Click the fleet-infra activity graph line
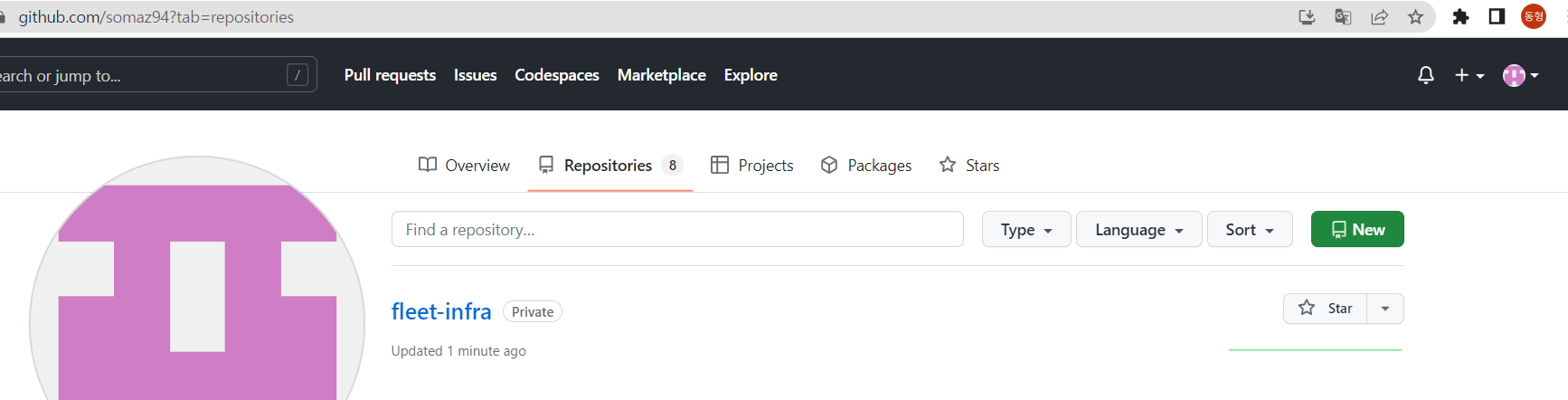Image resolution: width=1568 pixels, height=400 pixels. click(1316, 349)
